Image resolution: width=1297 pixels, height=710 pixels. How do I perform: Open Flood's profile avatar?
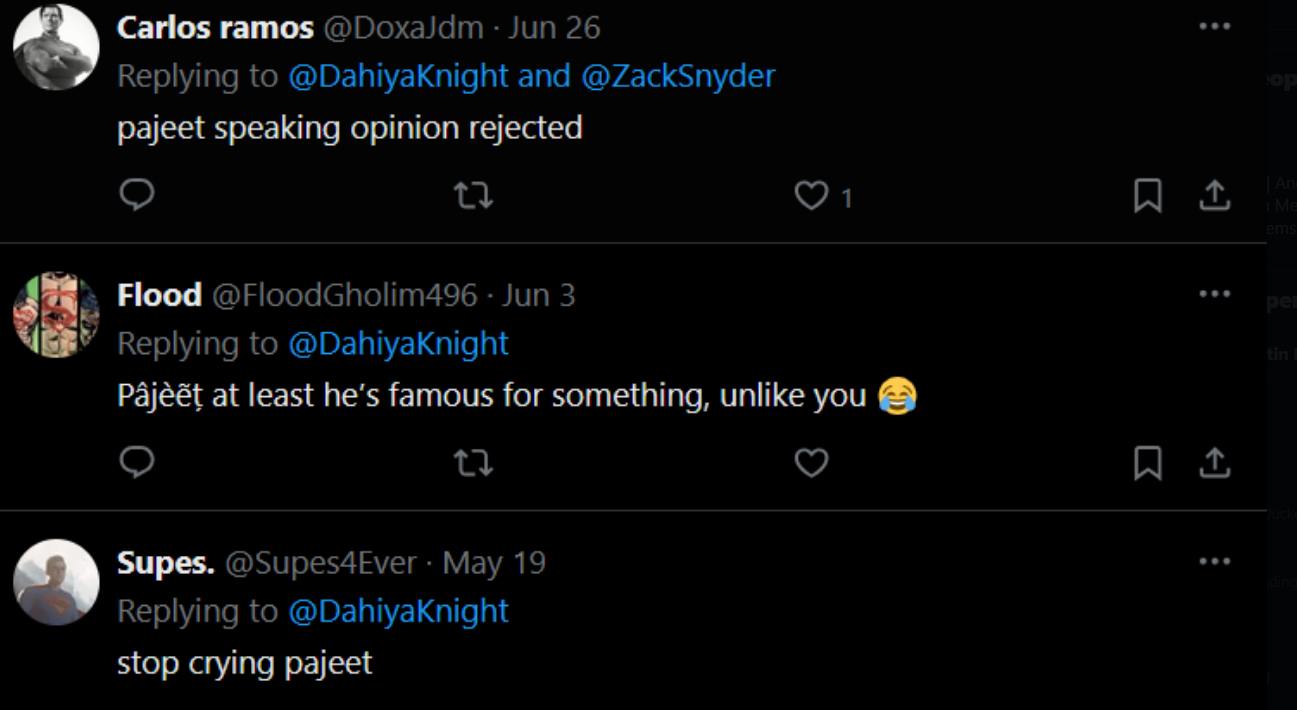(x=56, y=315)
